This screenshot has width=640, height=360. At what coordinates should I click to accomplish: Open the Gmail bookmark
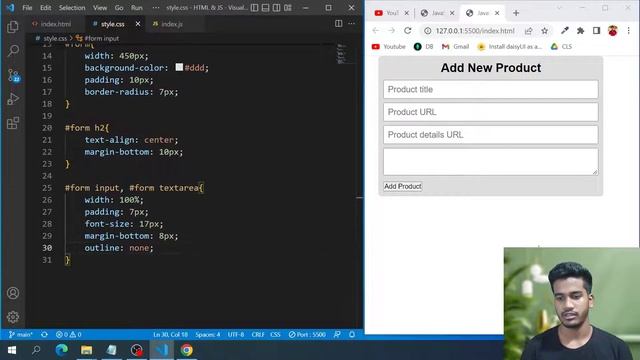point(456,47)
